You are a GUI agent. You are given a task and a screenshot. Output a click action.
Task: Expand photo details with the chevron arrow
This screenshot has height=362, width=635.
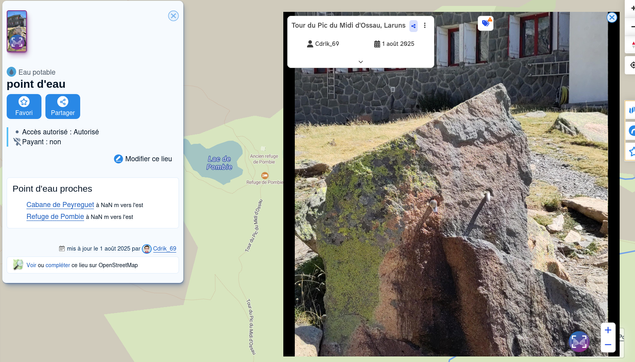[360, 62]
